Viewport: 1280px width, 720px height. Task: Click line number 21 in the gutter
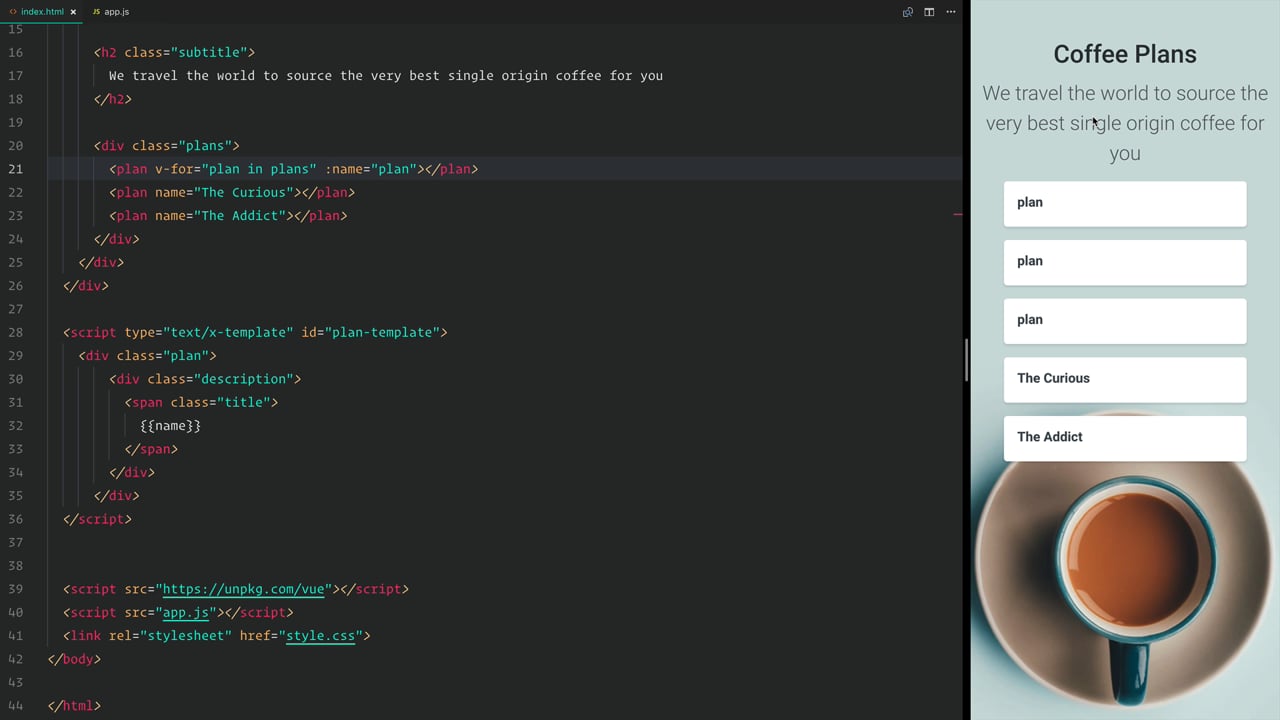coord(15,169)
